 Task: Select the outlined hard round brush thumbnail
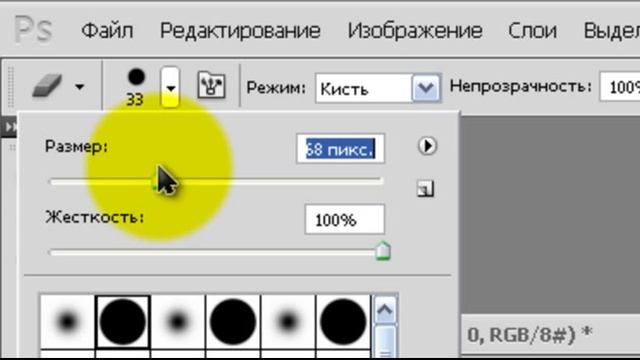coord(122,322)
